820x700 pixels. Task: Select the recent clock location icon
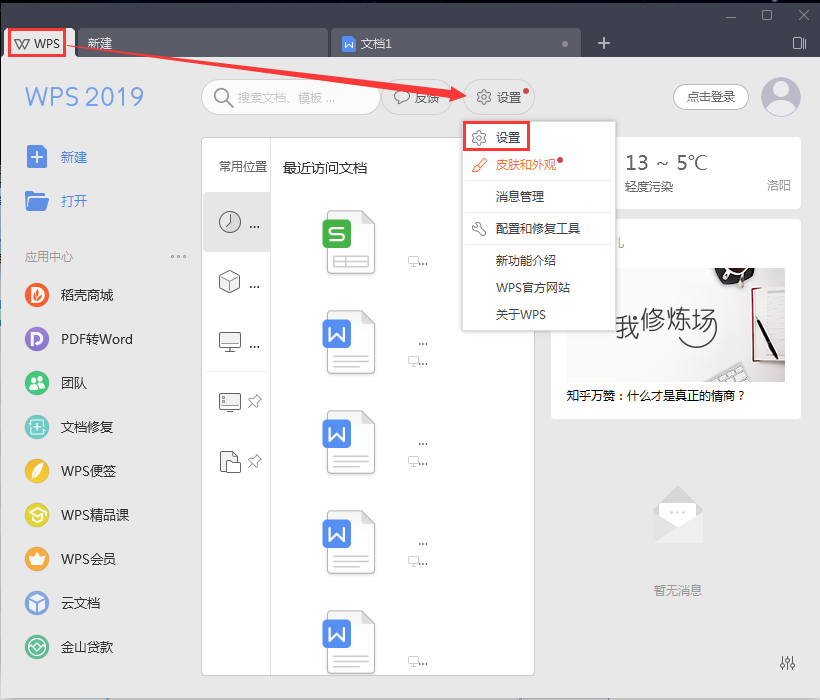230,222
